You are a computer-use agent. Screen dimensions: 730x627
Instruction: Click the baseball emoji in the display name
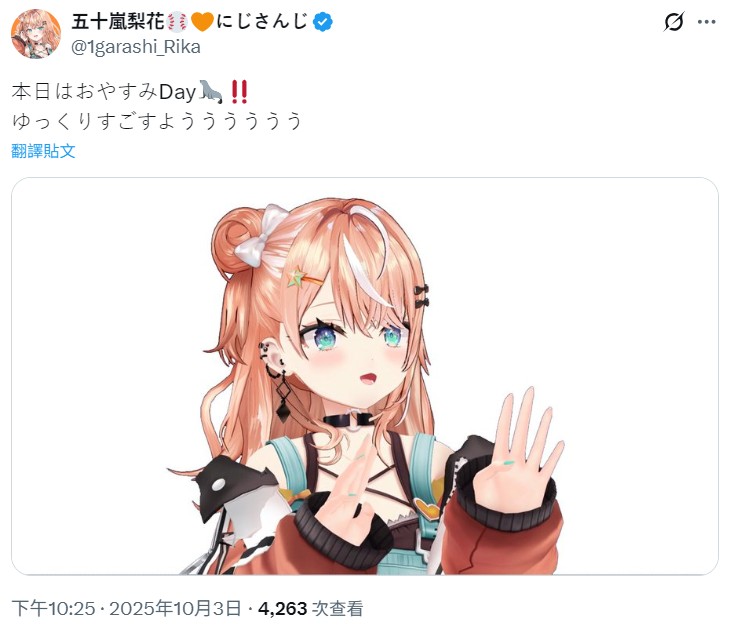(x=177, y=21)
